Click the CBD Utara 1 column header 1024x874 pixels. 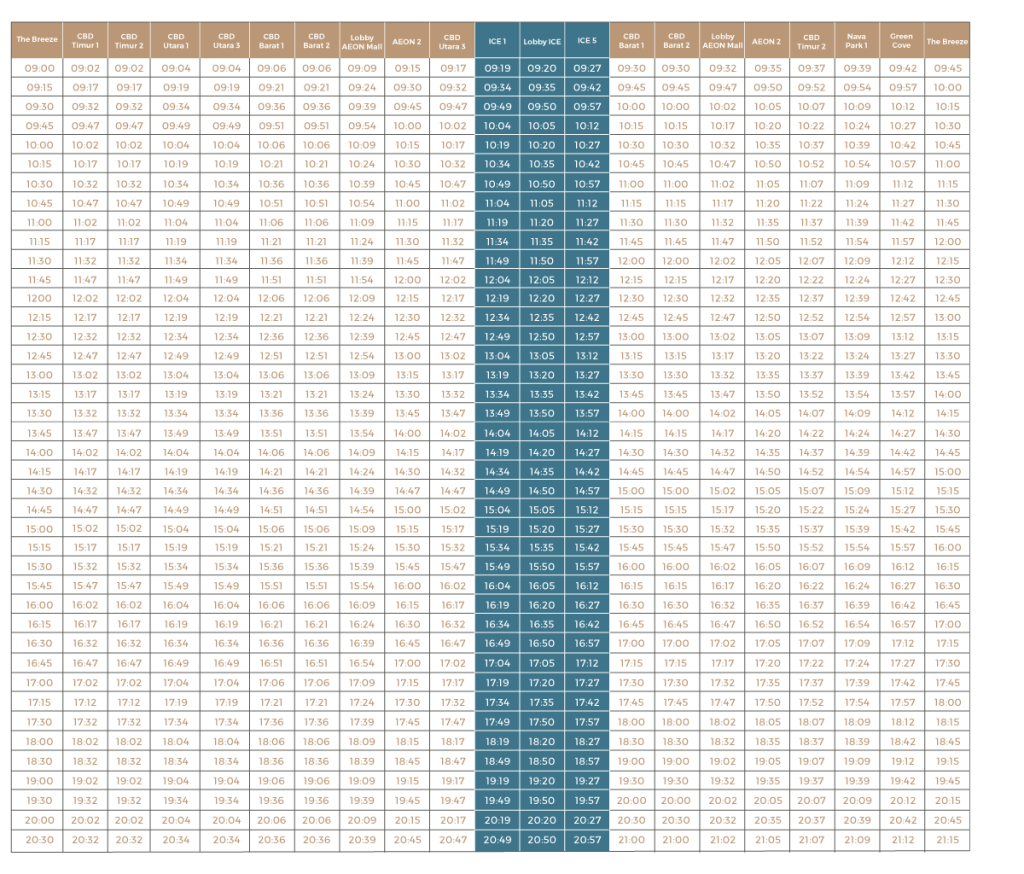point(176,41)
